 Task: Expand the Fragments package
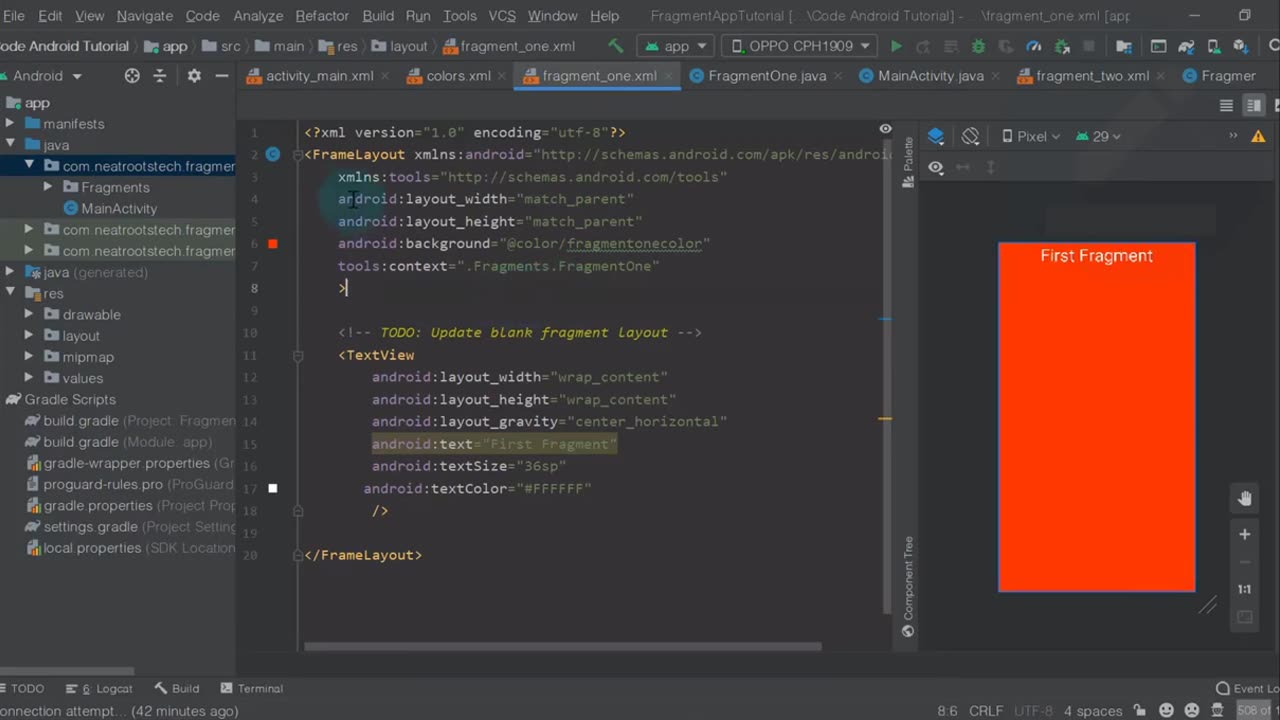(x=47, y=187)
